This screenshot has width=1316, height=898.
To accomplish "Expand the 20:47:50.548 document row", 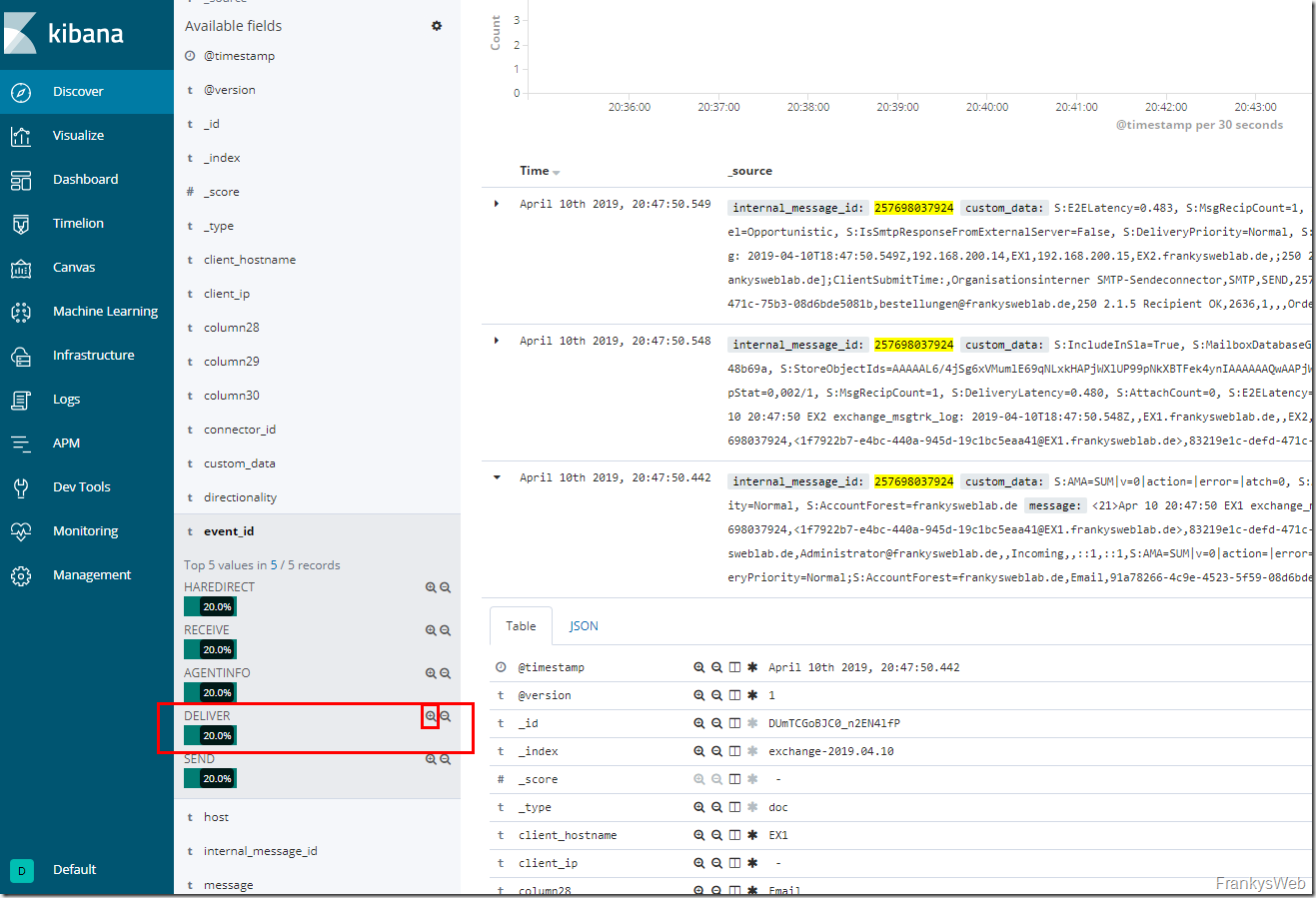I will click(x=497, y=341).
